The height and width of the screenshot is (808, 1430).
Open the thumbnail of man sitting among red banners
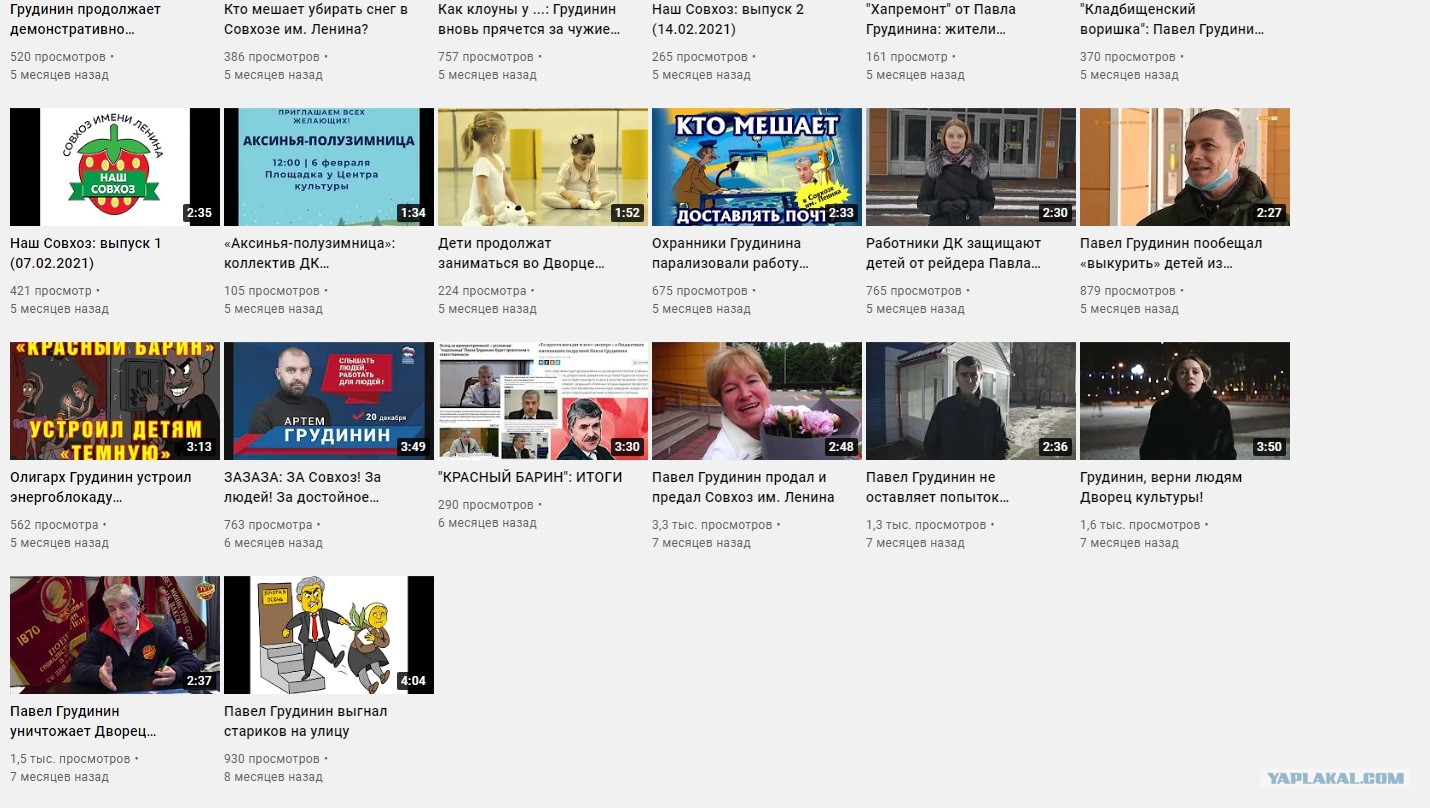pyautogui.click(x=115, y=635)
